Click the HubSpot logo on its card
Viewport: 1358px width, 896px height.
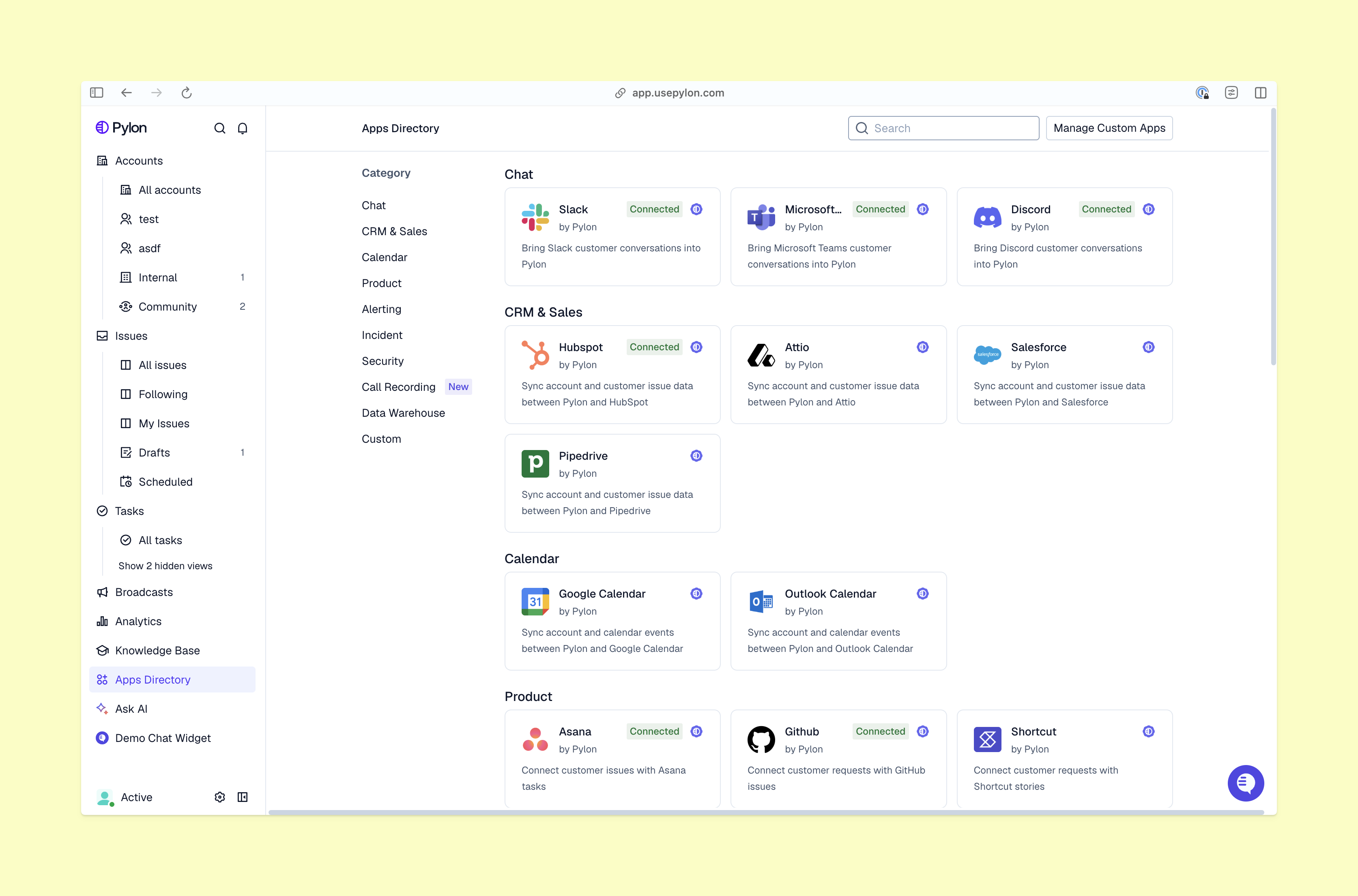pyautogui.click(x=535, y=355)
